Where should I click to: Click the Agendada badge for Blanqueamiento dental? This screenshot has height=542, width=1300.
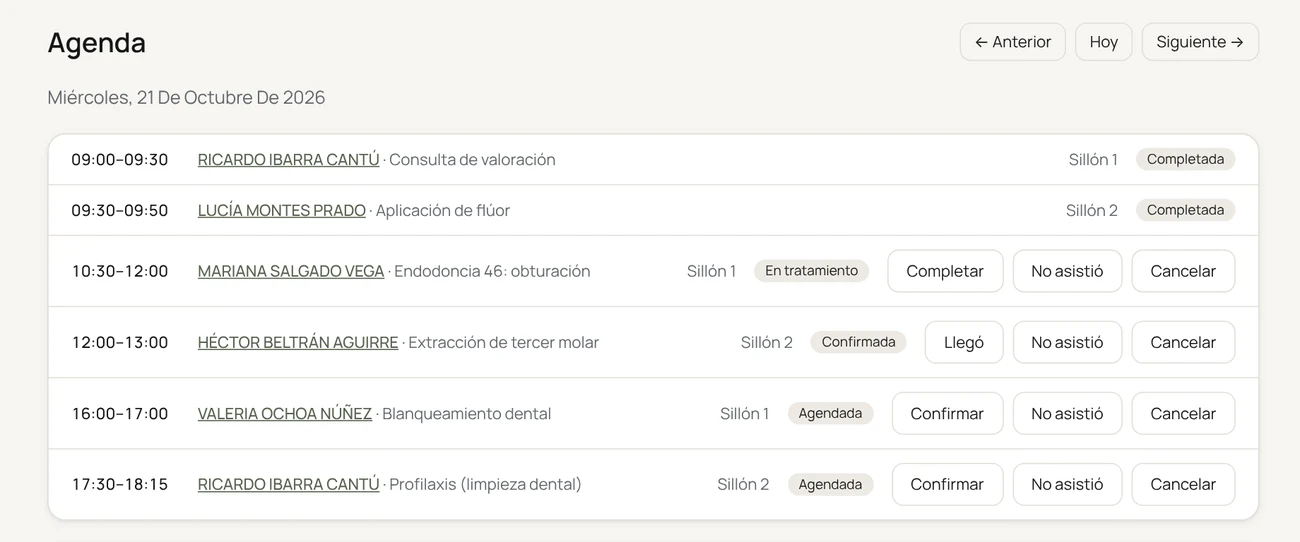point(830,413)
